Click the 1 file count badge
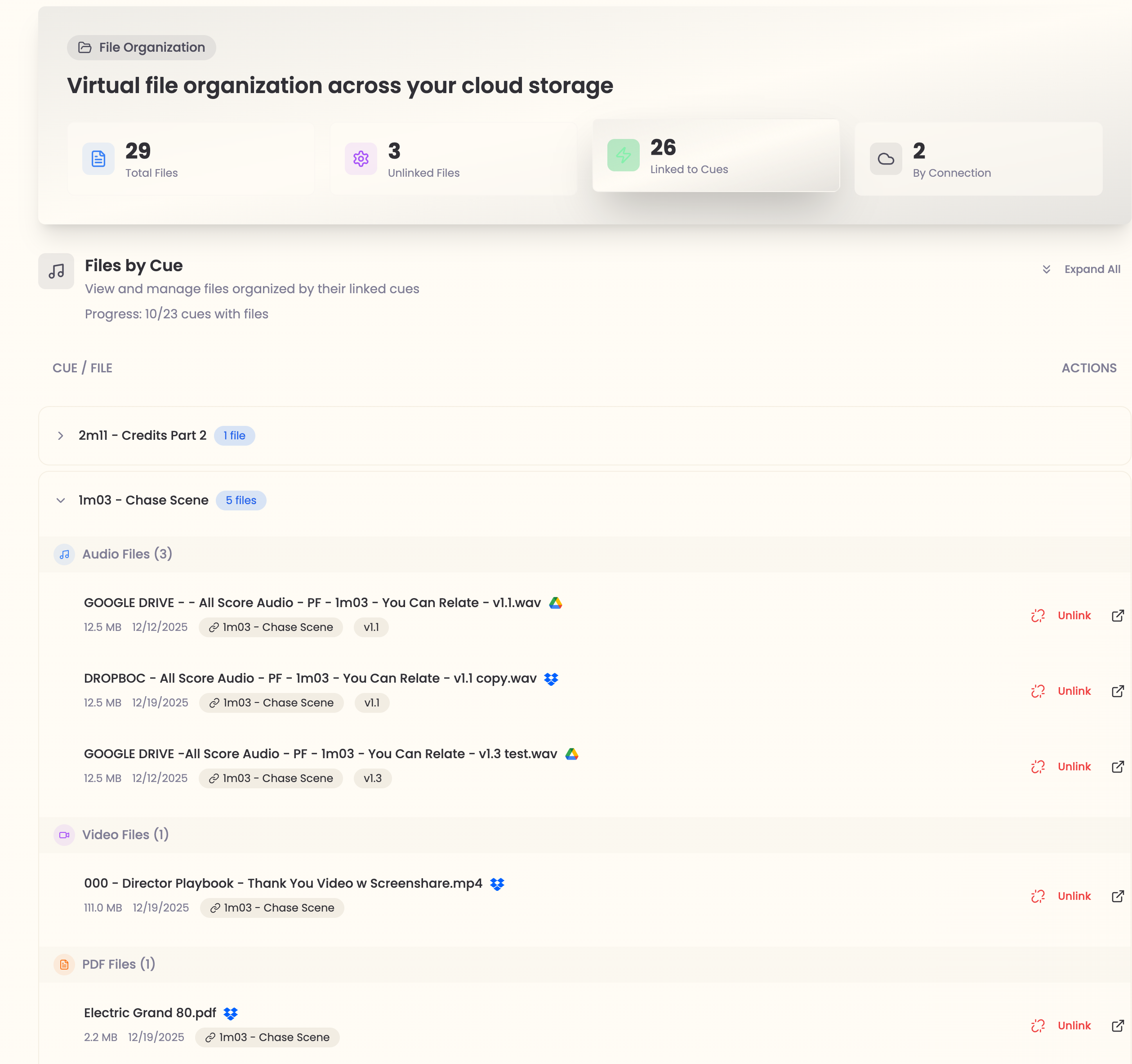Screen dimensions: 1132x1064 [x=234, y=436]
